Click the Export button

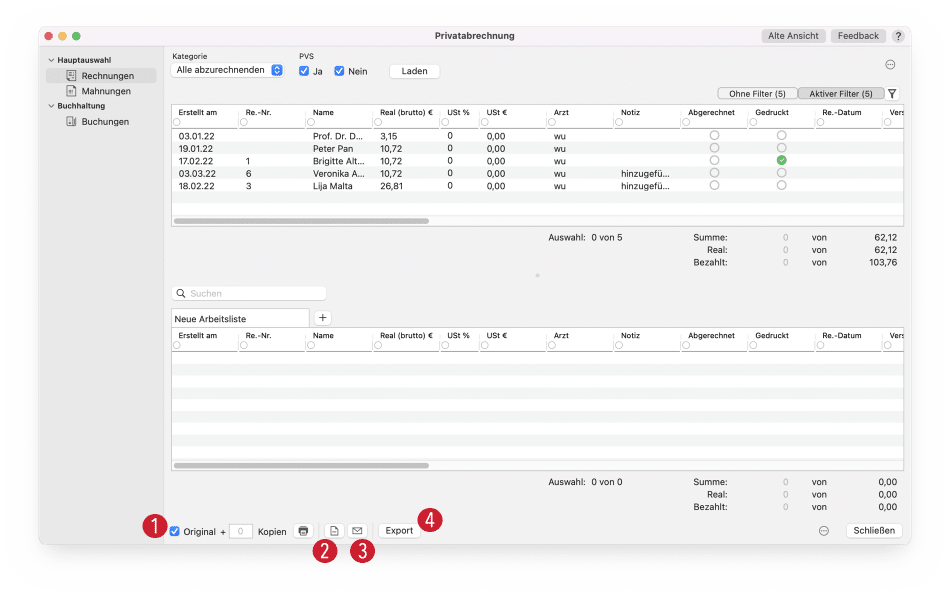click(399, 531)
